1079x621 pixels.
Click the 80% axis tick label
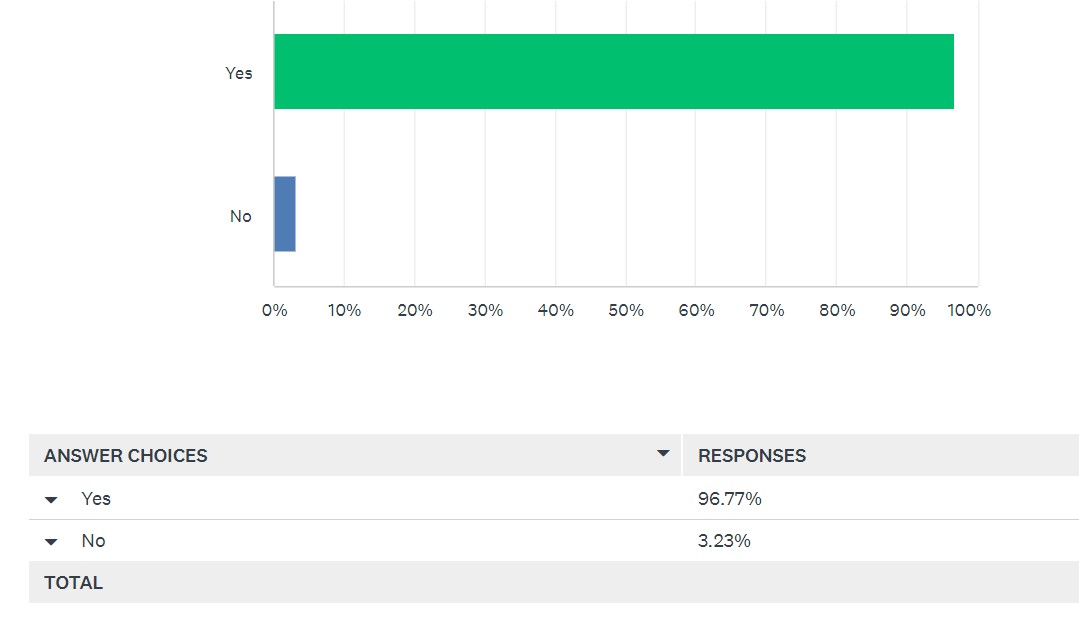click(x=837, y=310)
